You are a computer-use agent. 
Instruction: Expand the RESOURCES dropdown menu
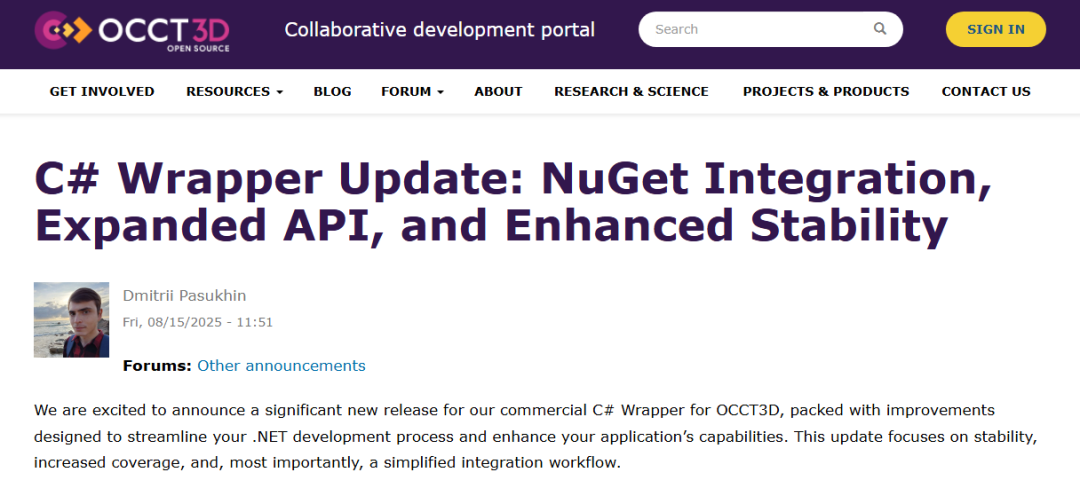click(x=234, y=92)
